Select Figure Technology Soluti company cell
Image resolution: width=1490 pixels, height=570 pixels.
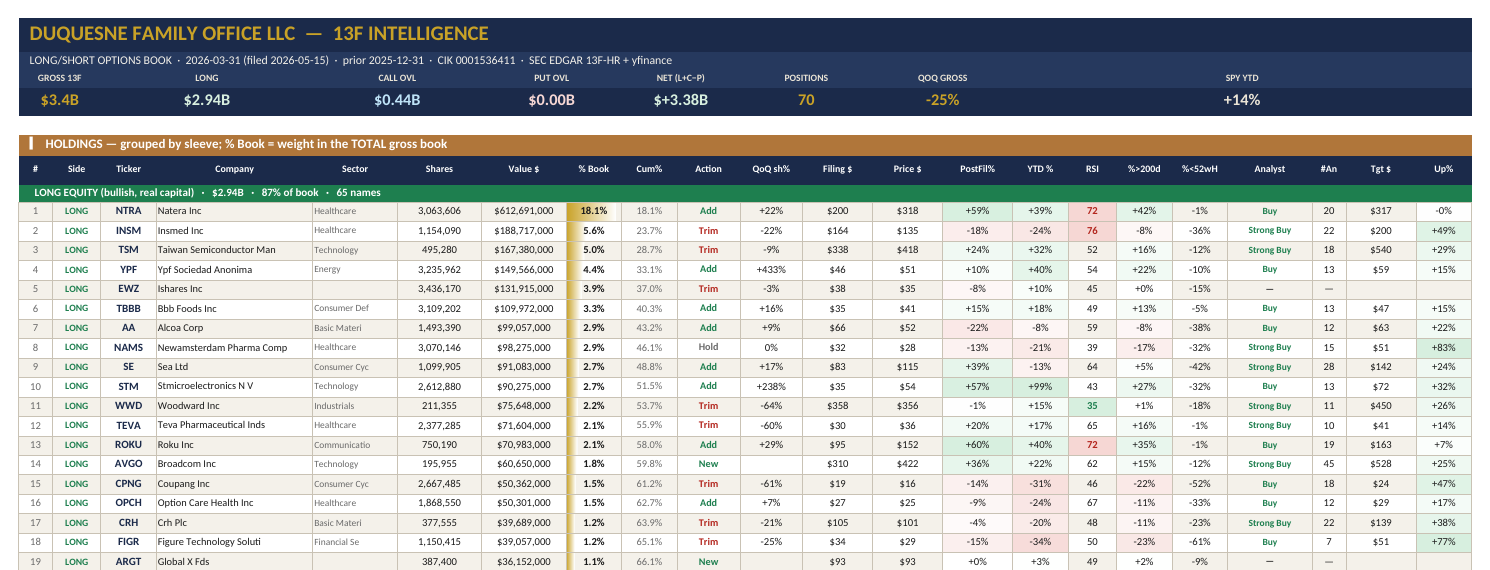tap(233, 542)
